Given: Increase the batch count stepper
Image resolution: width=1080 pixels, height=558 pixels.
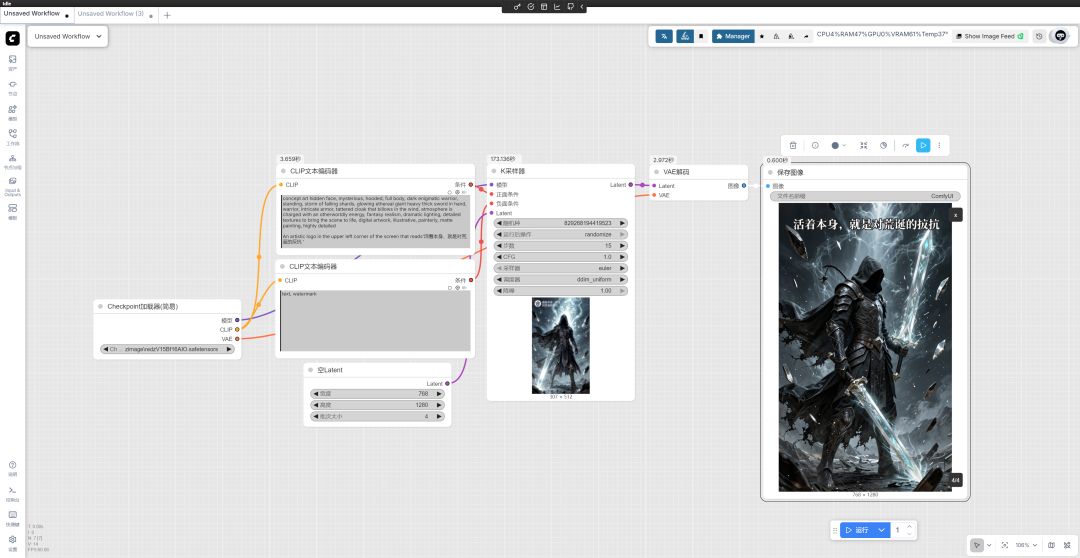Looking at the screenshot, I should 910,527.
